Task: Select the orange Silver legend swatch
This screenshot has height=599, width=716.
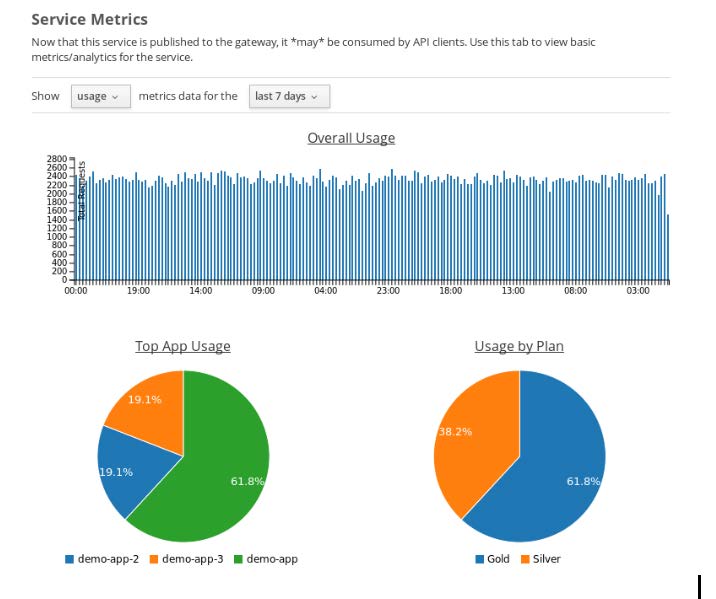Action: point(525,559)
